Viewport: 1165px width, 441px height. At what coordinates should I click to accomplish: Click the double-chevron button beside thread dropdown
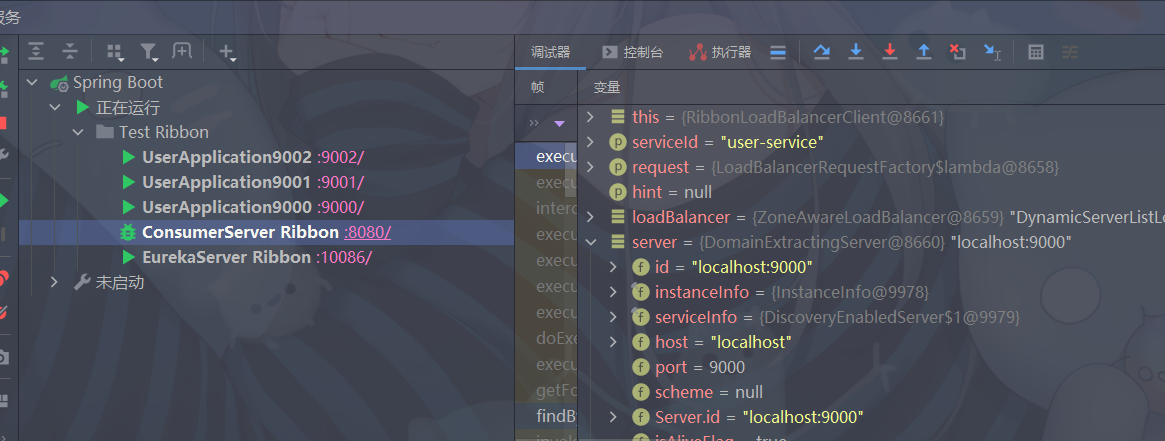coord(534,122)
